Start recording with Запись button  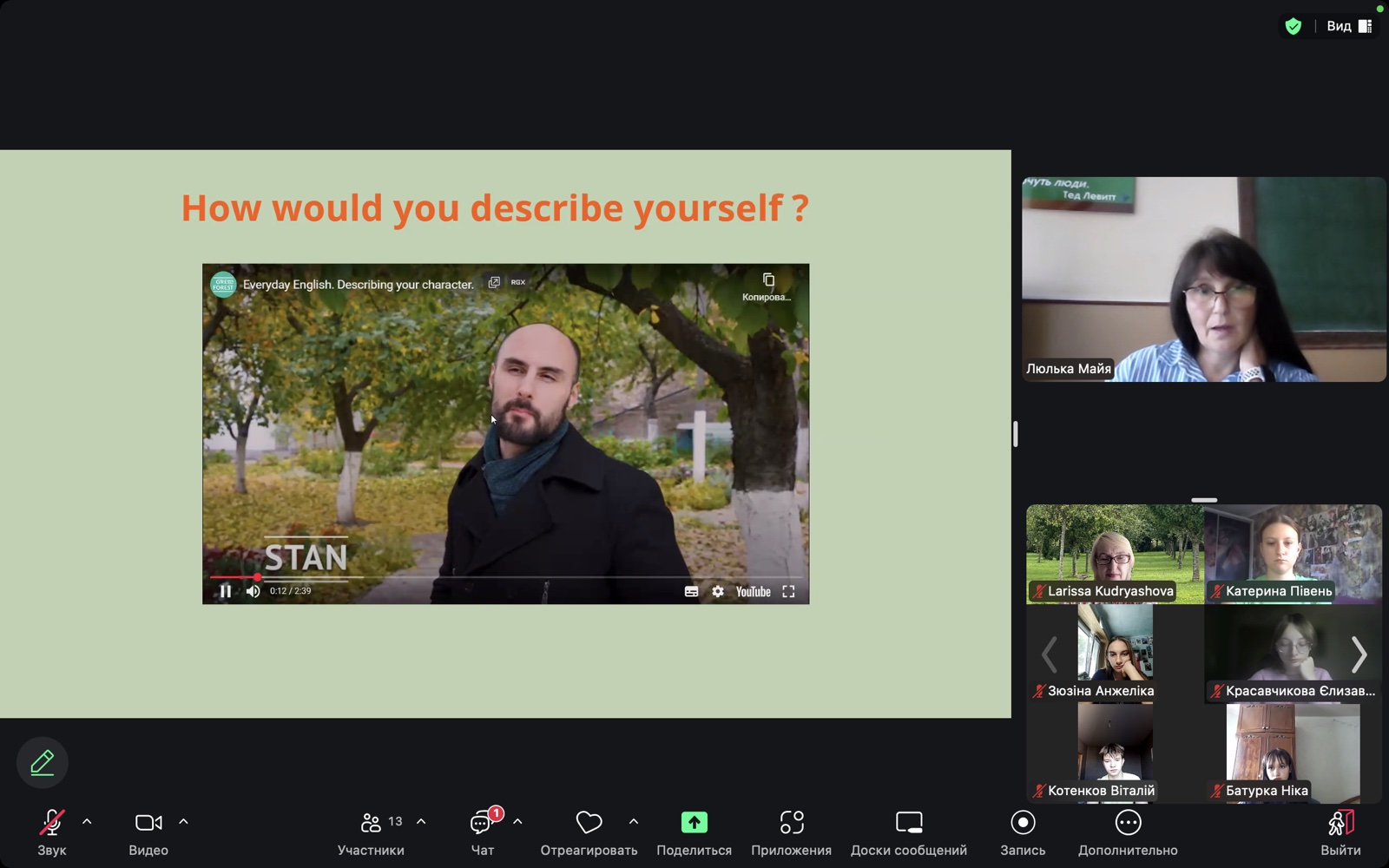point(1023,823)
